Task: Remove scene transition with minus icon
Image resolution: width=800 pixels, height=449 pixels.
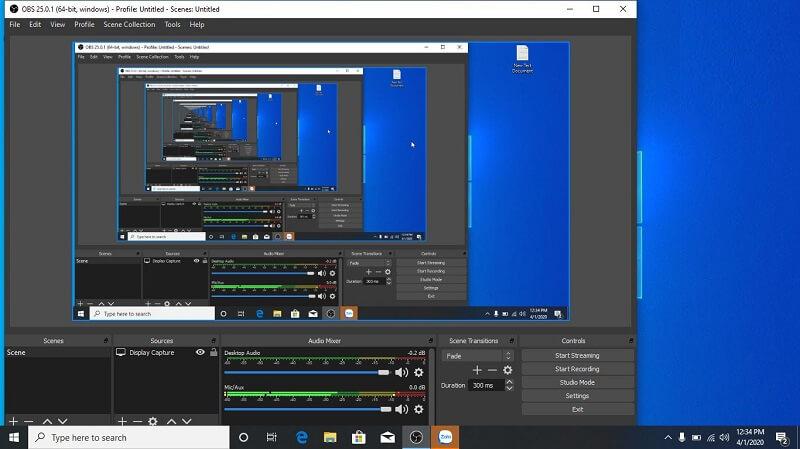Action: click(x=492, y=370)
